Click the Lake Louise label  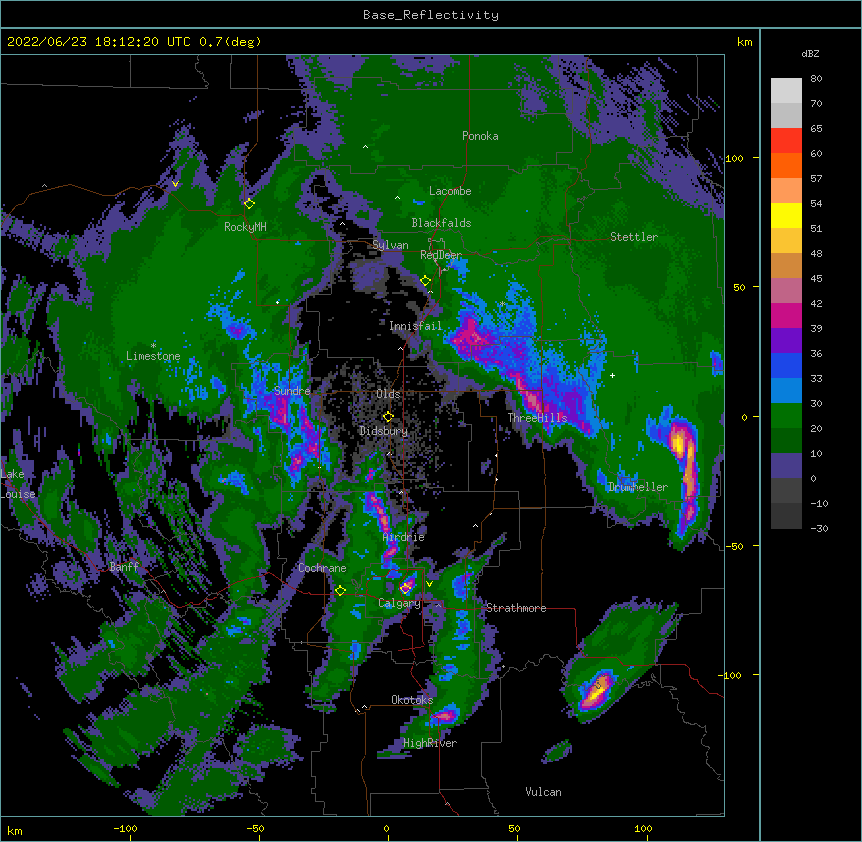(x=18, y=484)
